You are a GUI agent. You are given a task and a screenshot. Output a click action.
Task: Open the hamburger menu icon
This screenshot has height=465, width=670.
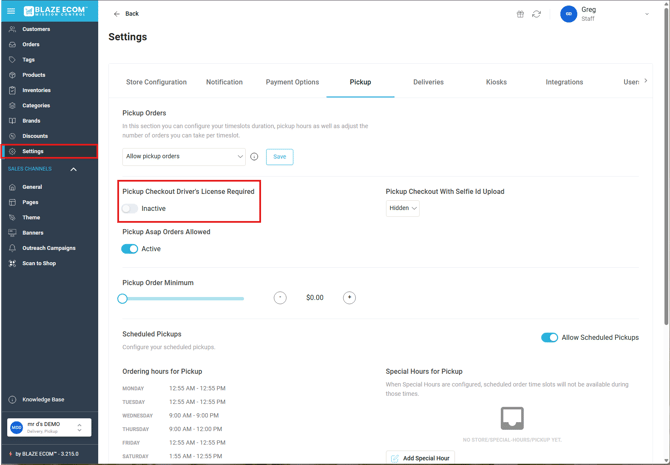point(11,11)
